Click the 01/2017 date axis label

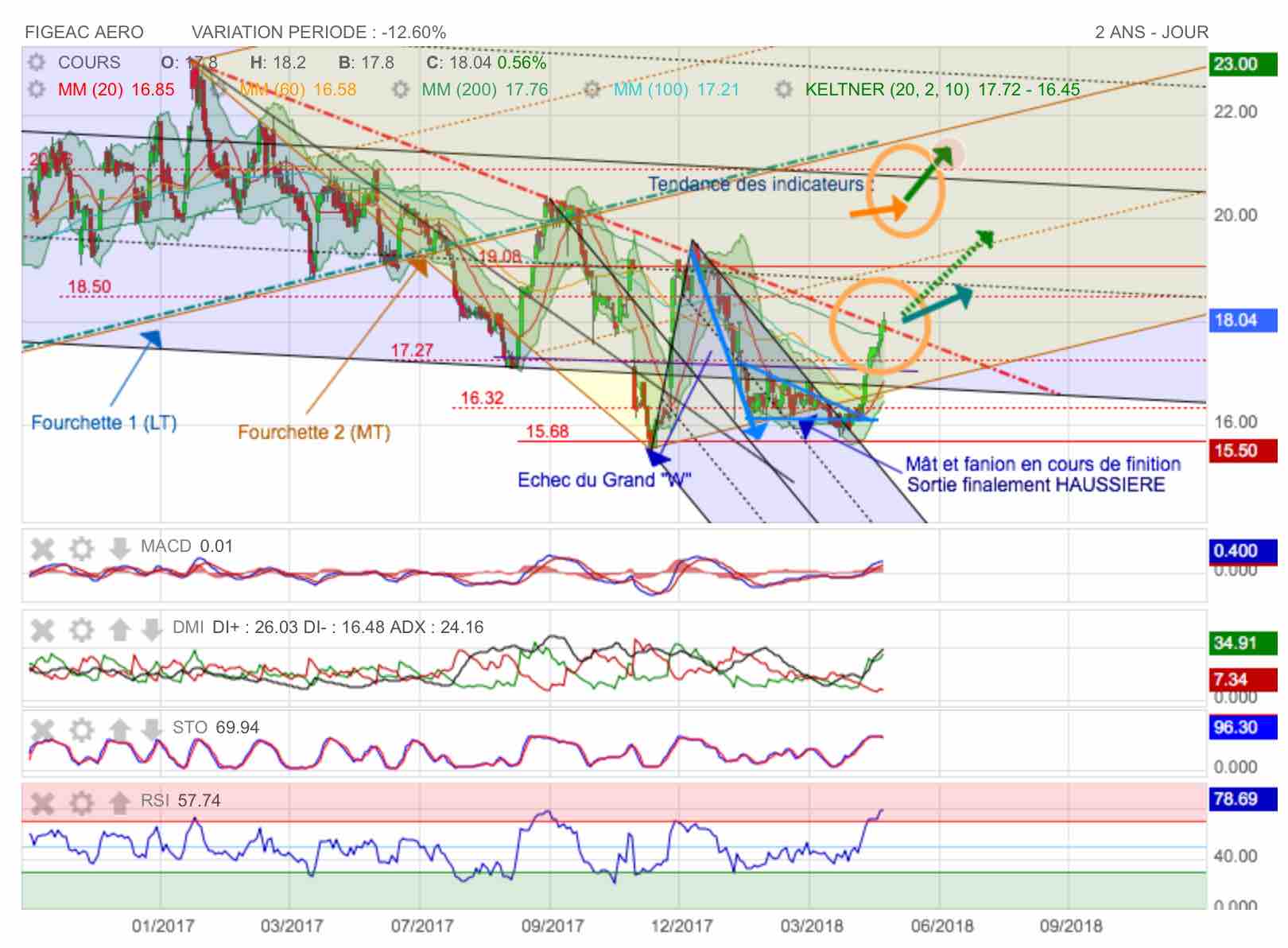162,927
